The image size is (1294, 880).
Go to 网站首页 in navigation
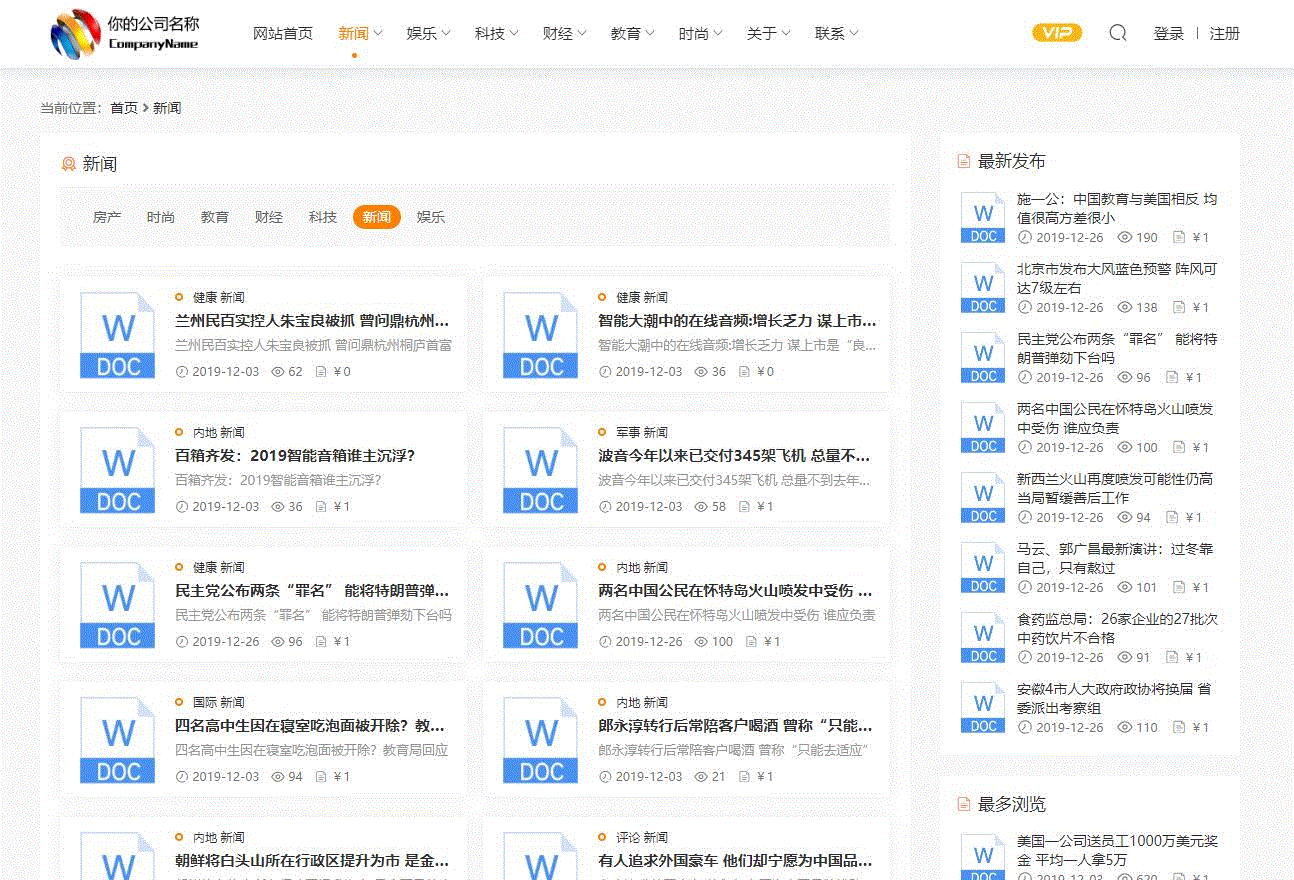(x=283, y=33)
